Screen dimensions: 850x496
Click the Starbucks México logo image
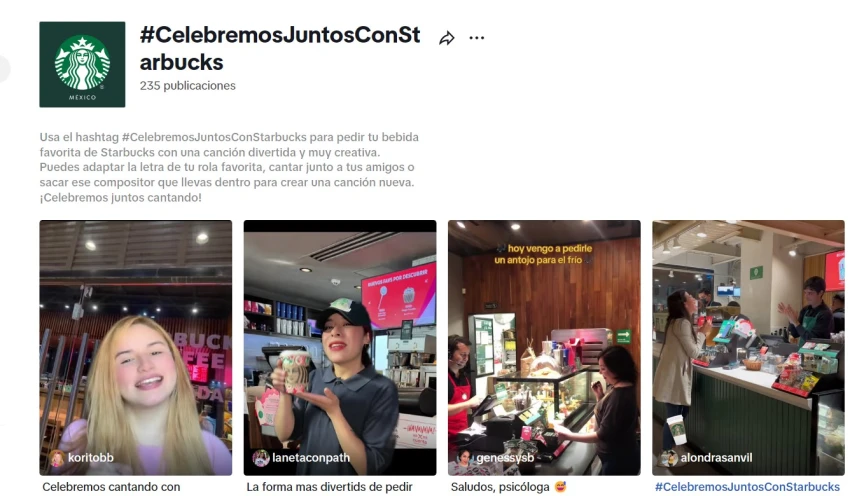82,65
